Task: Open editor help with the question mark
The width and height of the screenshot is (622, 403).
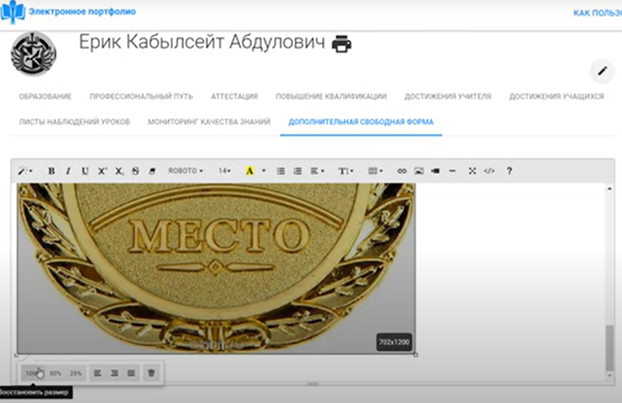Action: click(x=509, y=171)
